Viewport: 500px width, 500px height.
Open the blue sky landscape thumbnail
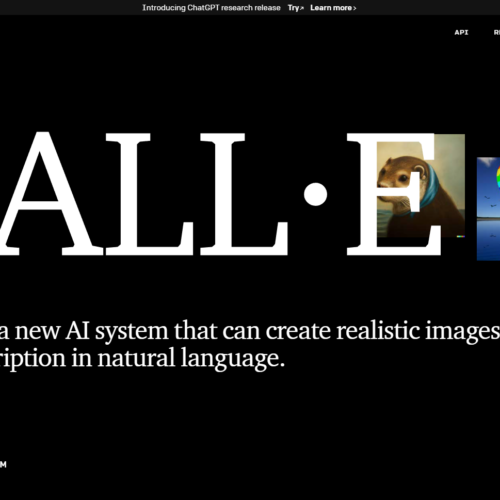pyautogui.click(x=488, y=209)
